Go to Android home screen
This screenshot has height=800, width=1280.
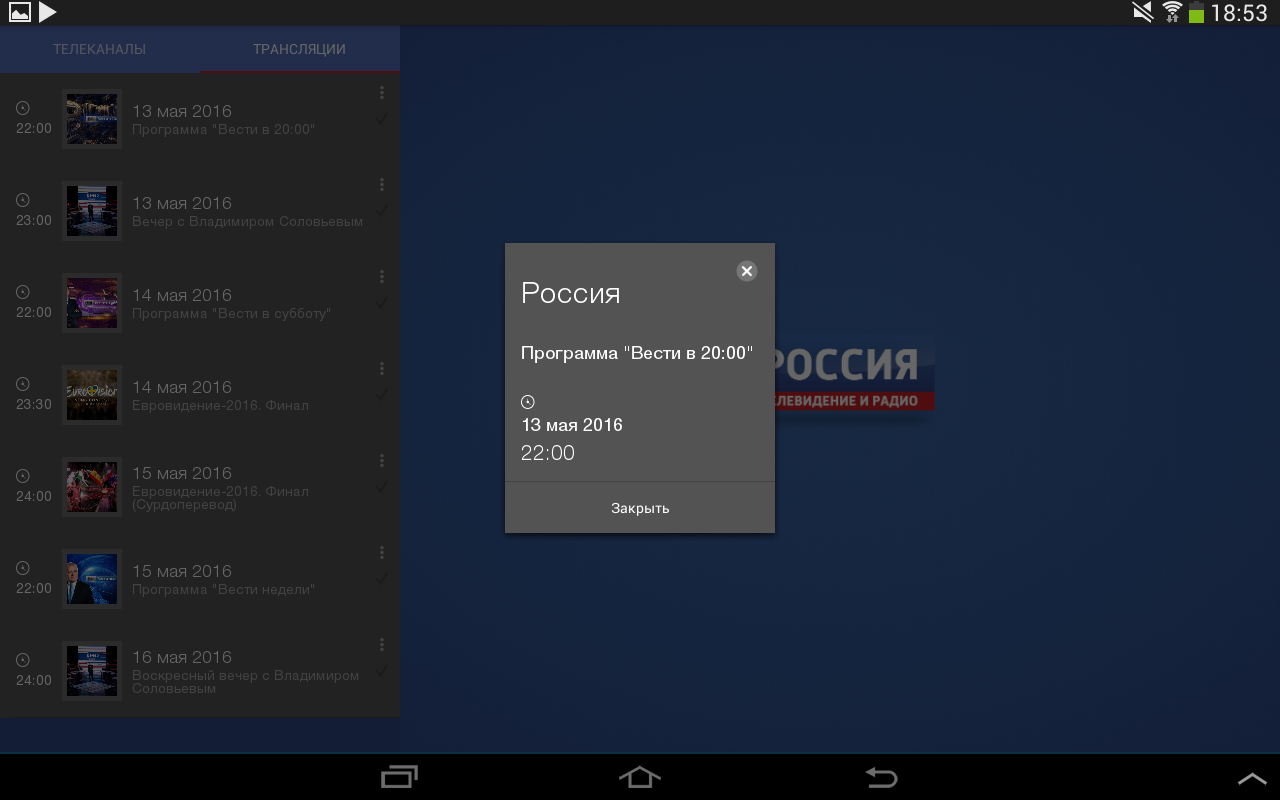pos(640,777)
